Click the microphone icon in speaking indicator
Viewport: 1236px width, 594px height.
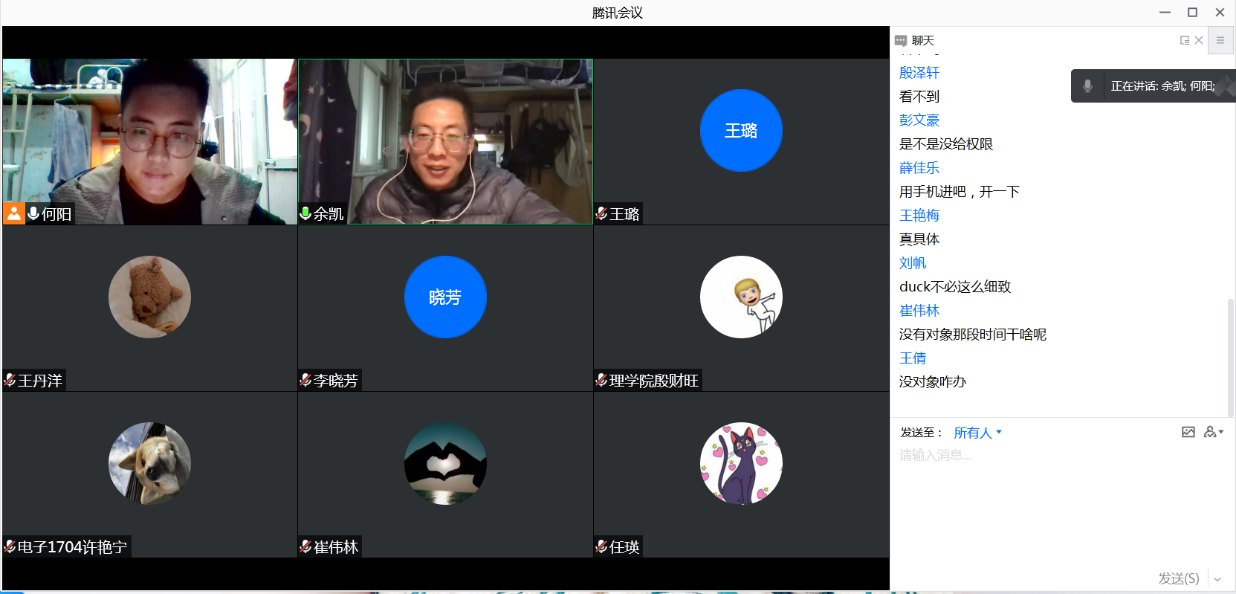(1088, 86)
